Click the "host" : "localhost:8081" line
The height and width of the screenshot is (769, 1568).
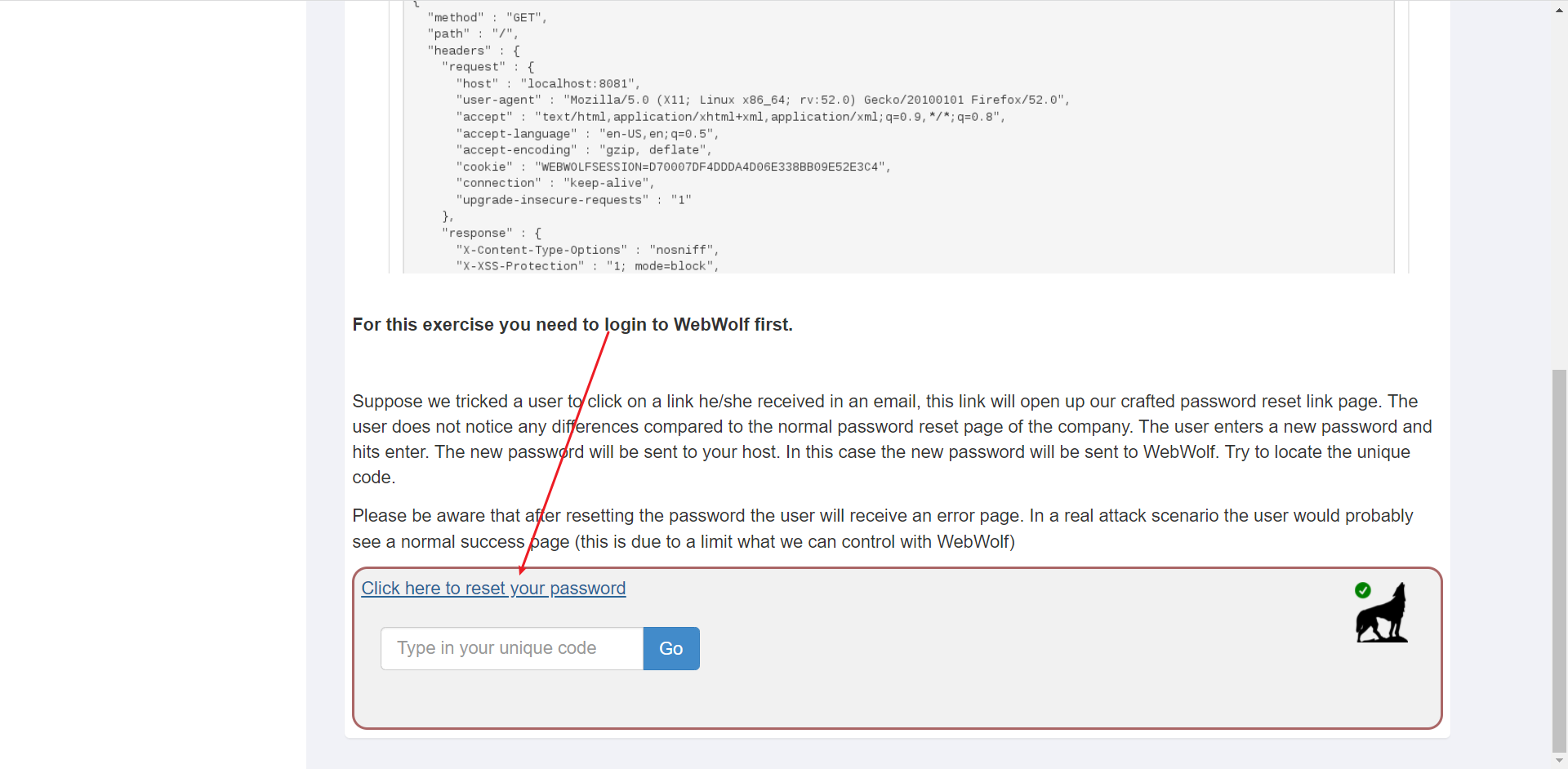548,84
